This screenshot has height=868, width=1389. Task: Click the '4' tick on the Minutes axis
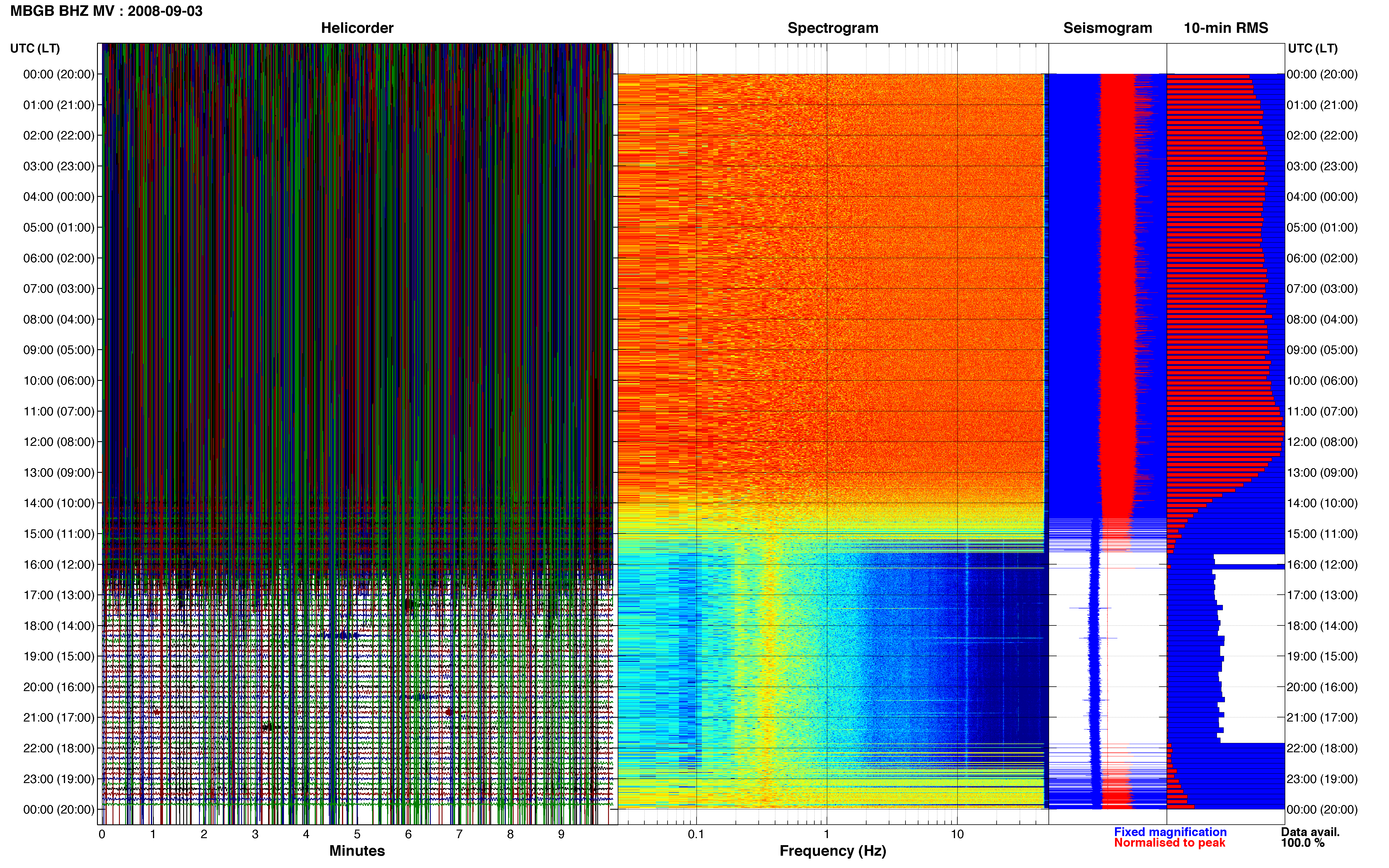pyautogui.click(x=306, y=835)
